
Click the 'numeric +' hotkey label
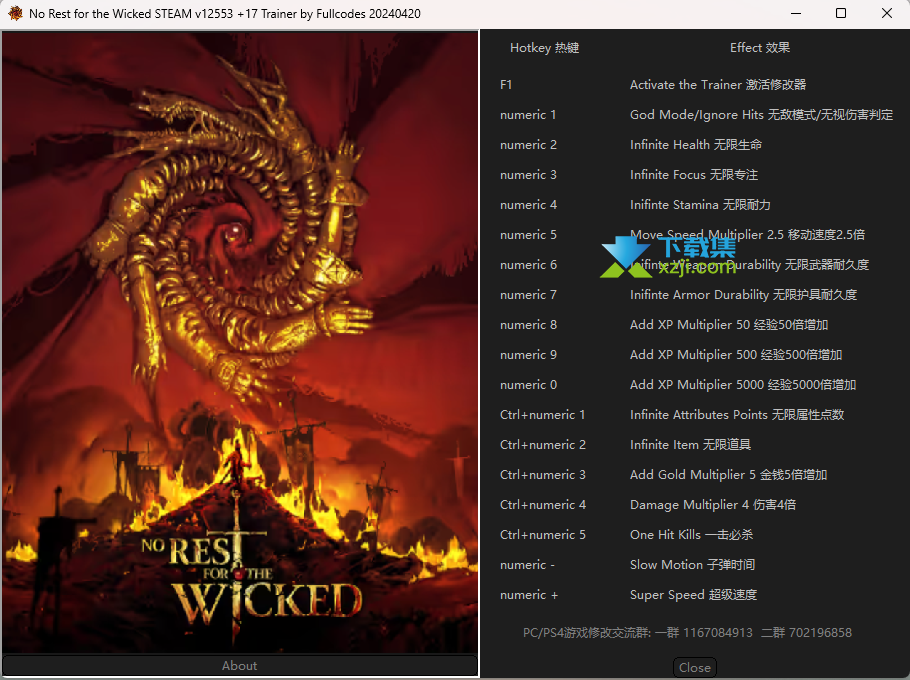click(529, 595)
